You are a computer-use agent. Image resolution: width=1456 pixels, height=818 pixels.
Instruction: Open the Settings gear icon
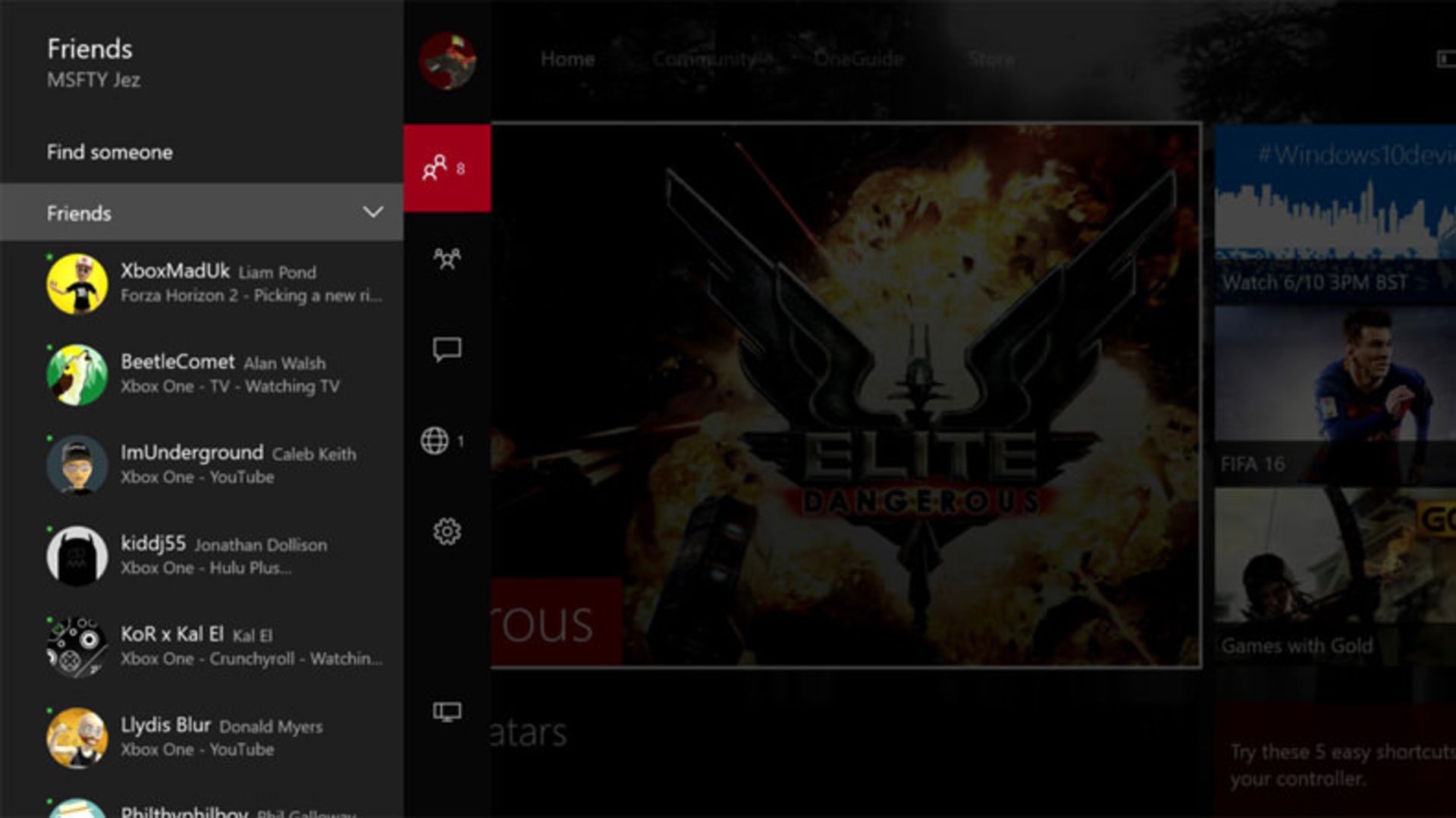[447, 531]
